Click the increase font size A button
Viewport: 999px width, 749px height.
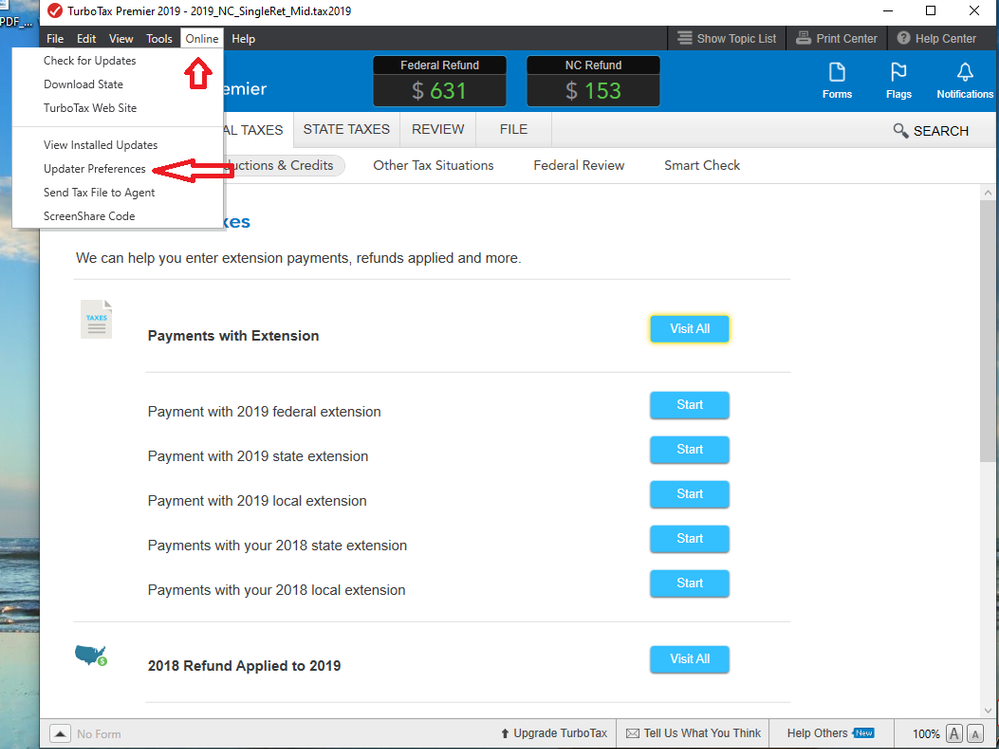(x=954, y=734)
